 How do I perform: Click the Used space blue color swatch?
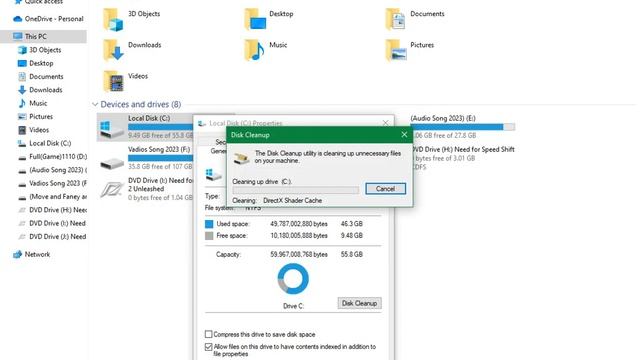[209, 224]
